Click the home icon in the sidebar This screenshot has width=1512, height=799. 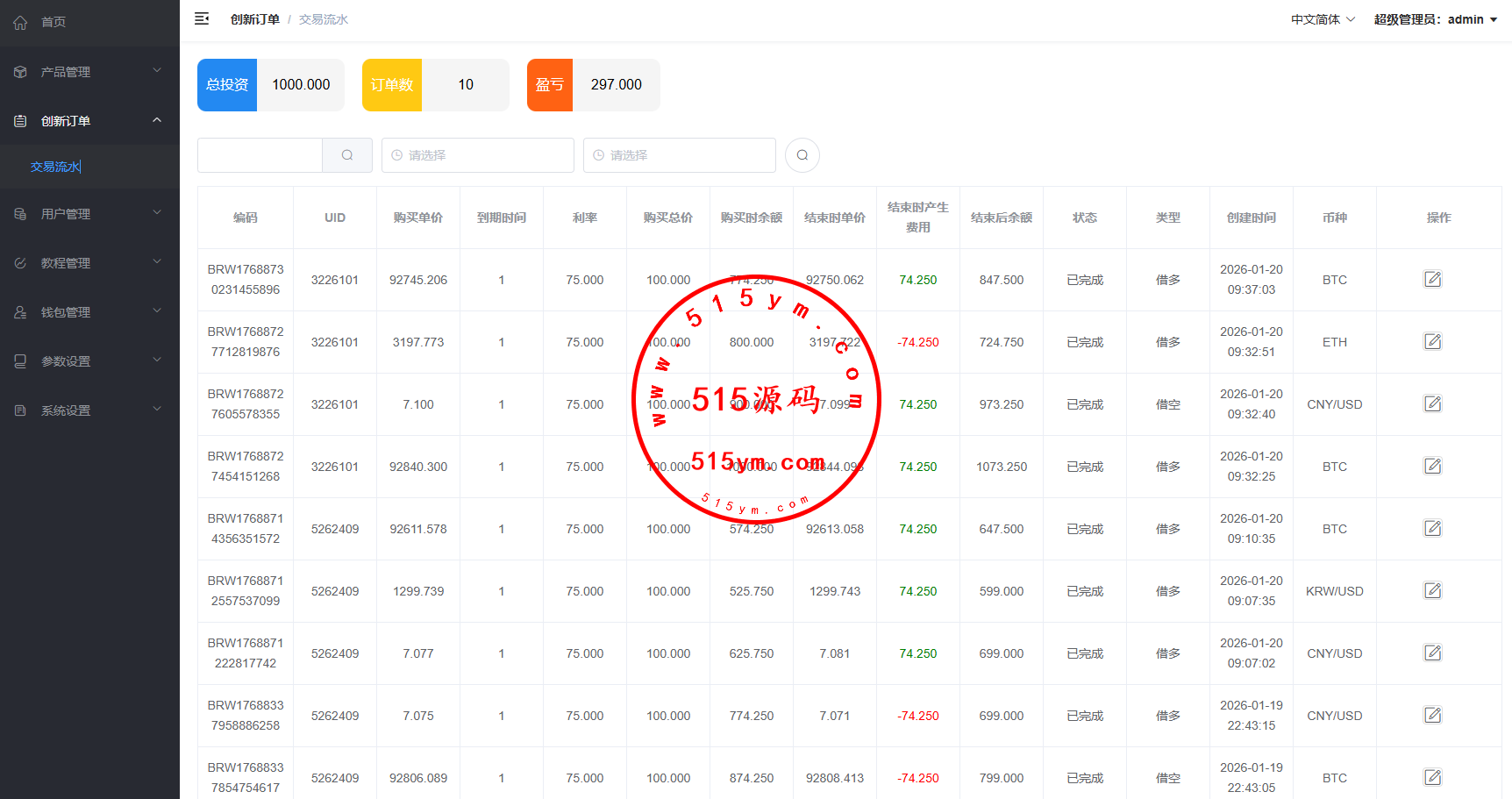tap(20, 22)
